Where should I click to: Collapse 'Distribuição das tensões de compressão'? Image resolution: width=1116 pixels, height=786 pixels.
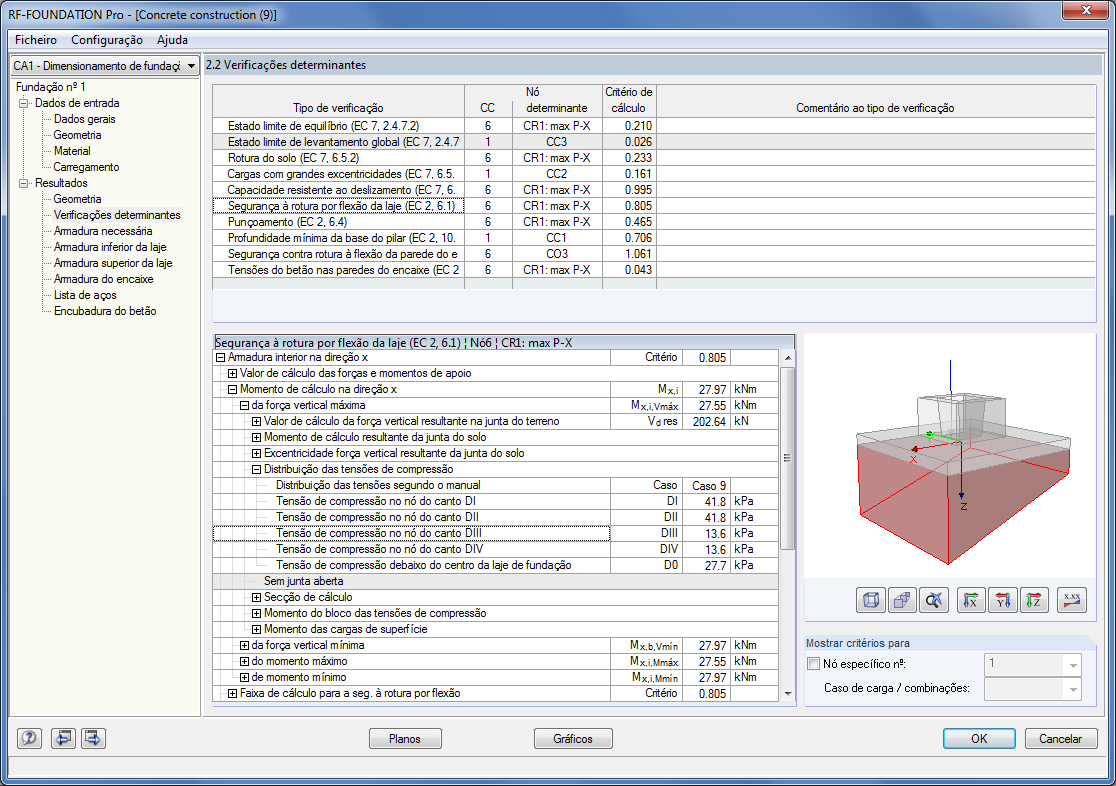256,469
